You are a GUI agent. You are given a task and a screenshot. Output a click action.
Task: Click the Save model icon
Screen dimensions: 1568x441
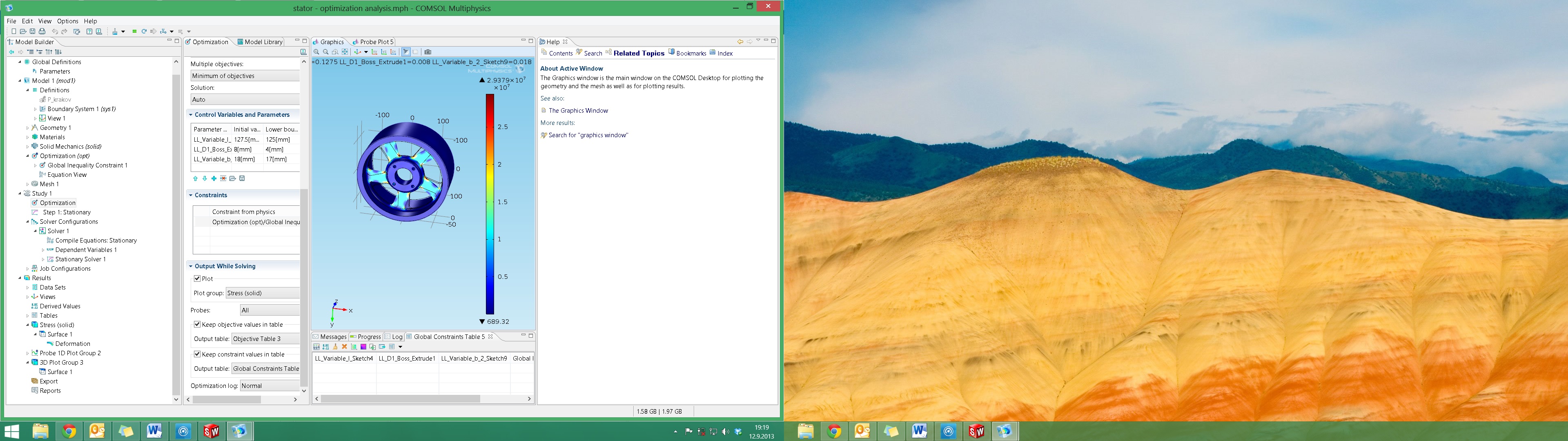coord(32,31)
